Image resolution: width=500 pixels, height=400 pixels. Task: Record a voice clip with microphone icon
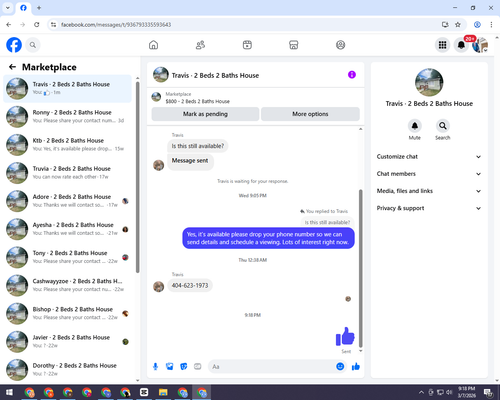tap(155, 367)
